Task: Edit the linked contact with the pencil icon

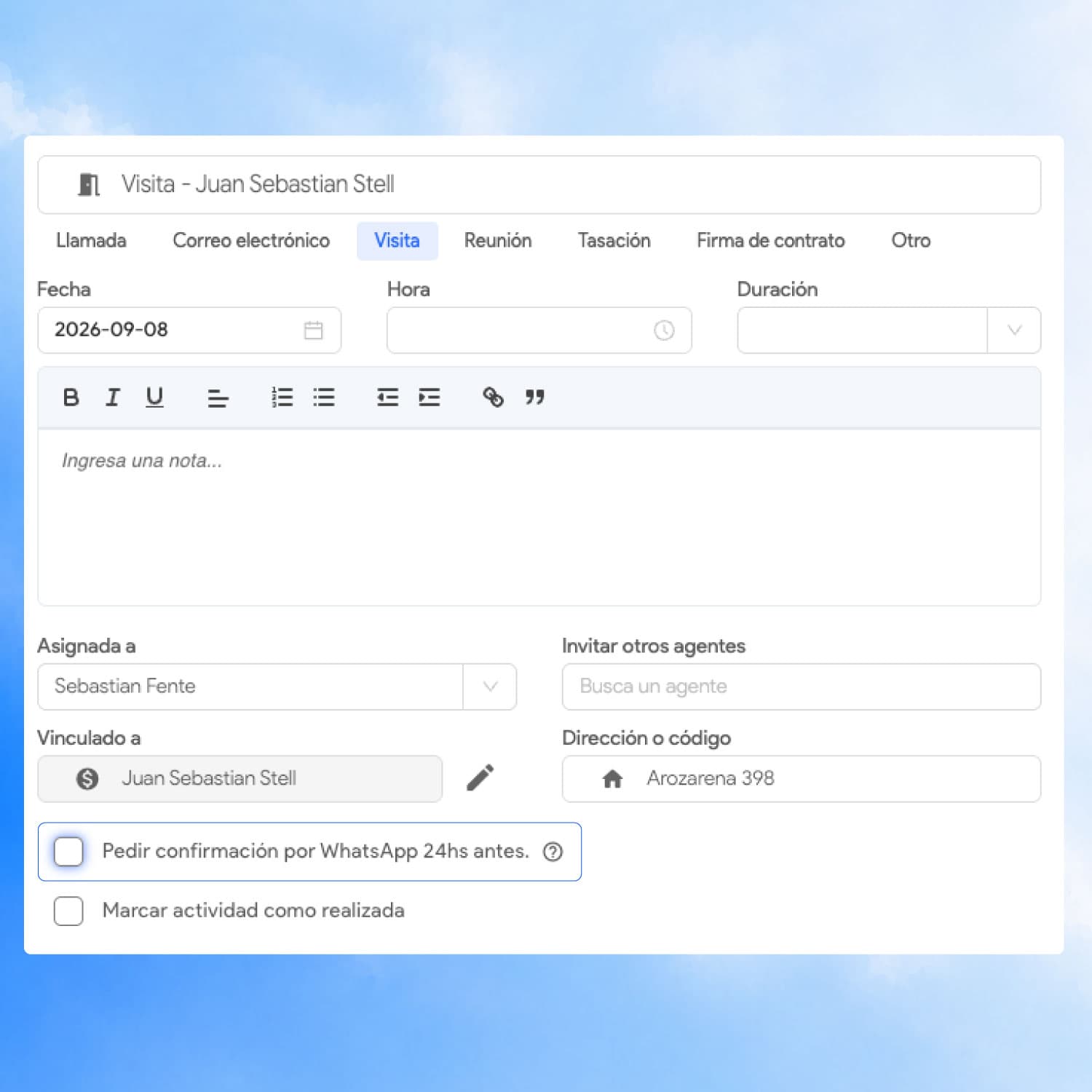Action: [x=480, y=778]
